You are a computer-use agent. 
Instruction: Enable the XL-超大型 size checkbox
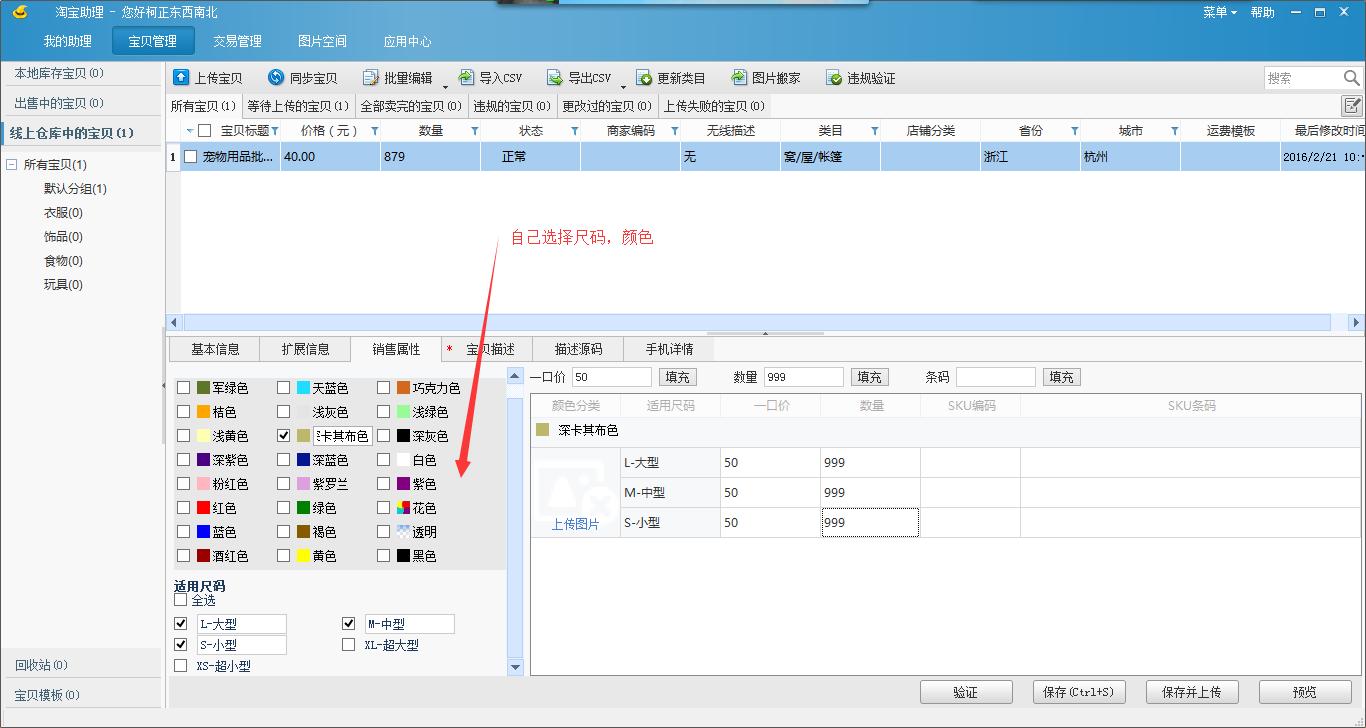click(x=349, y=645)
